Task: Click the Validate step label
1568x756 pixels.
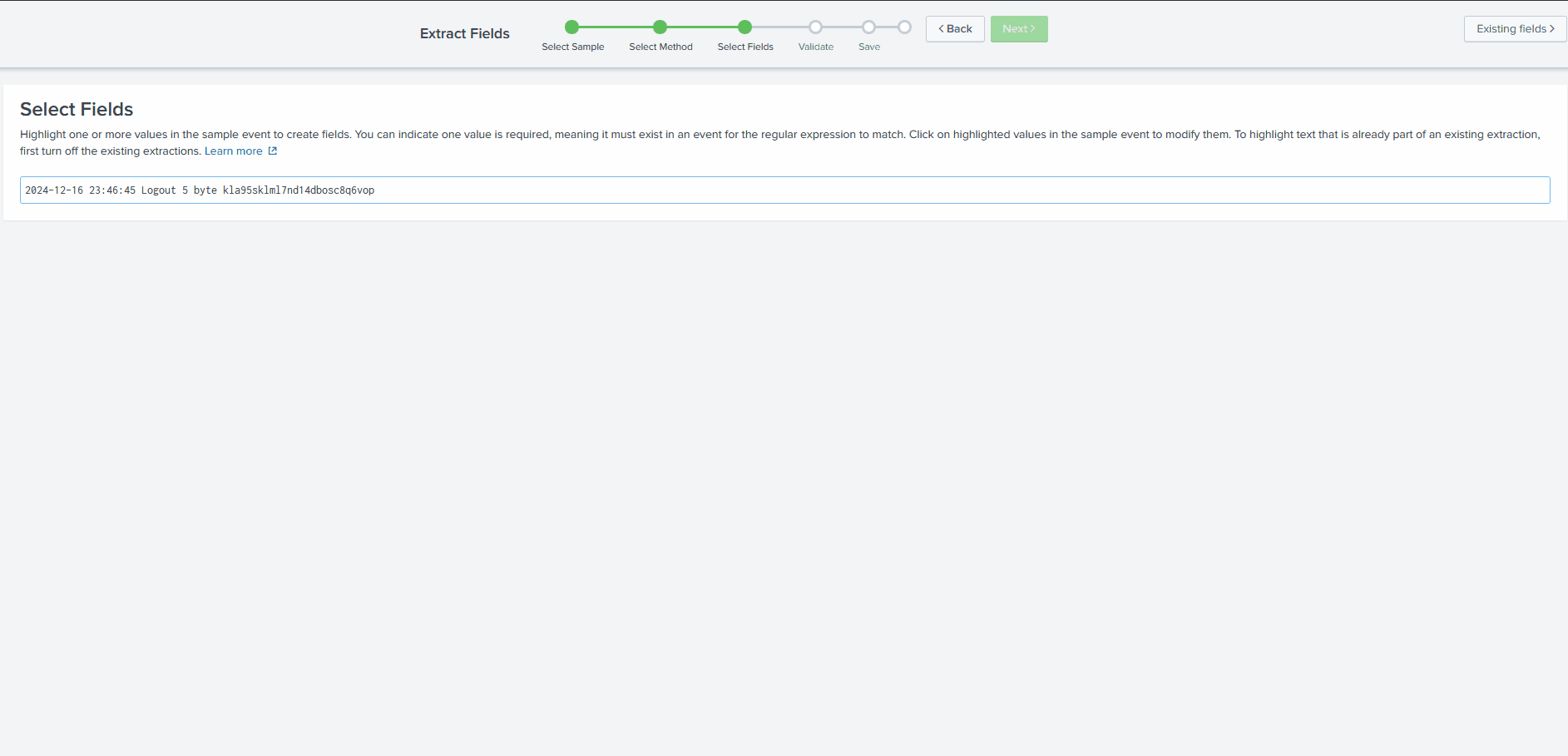Action: click(815, 47)
